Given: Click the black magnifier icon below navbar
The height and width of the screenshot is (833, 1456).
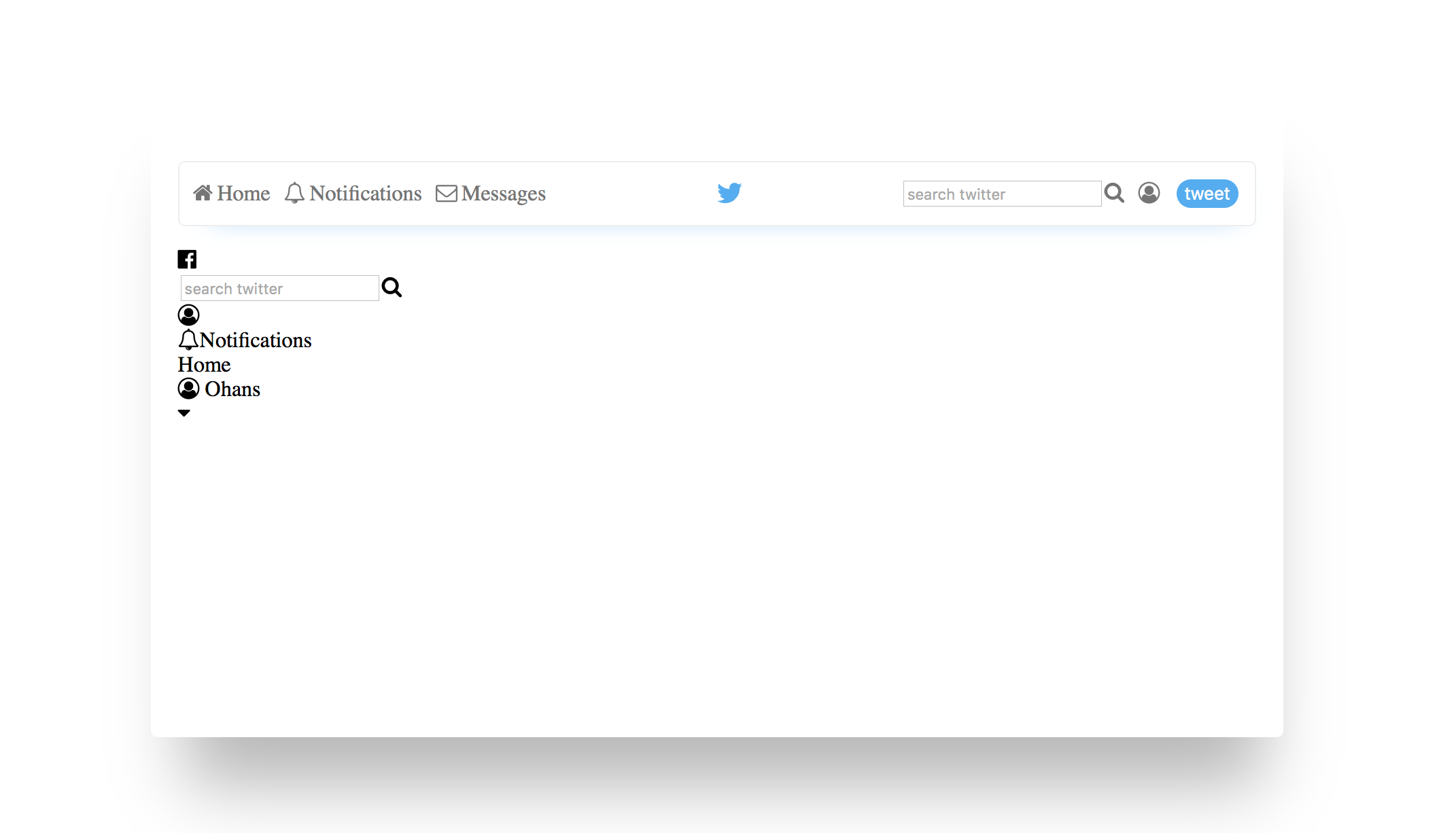Looking at the screenshot, I should pyautogui.click(x=392, y=287).
